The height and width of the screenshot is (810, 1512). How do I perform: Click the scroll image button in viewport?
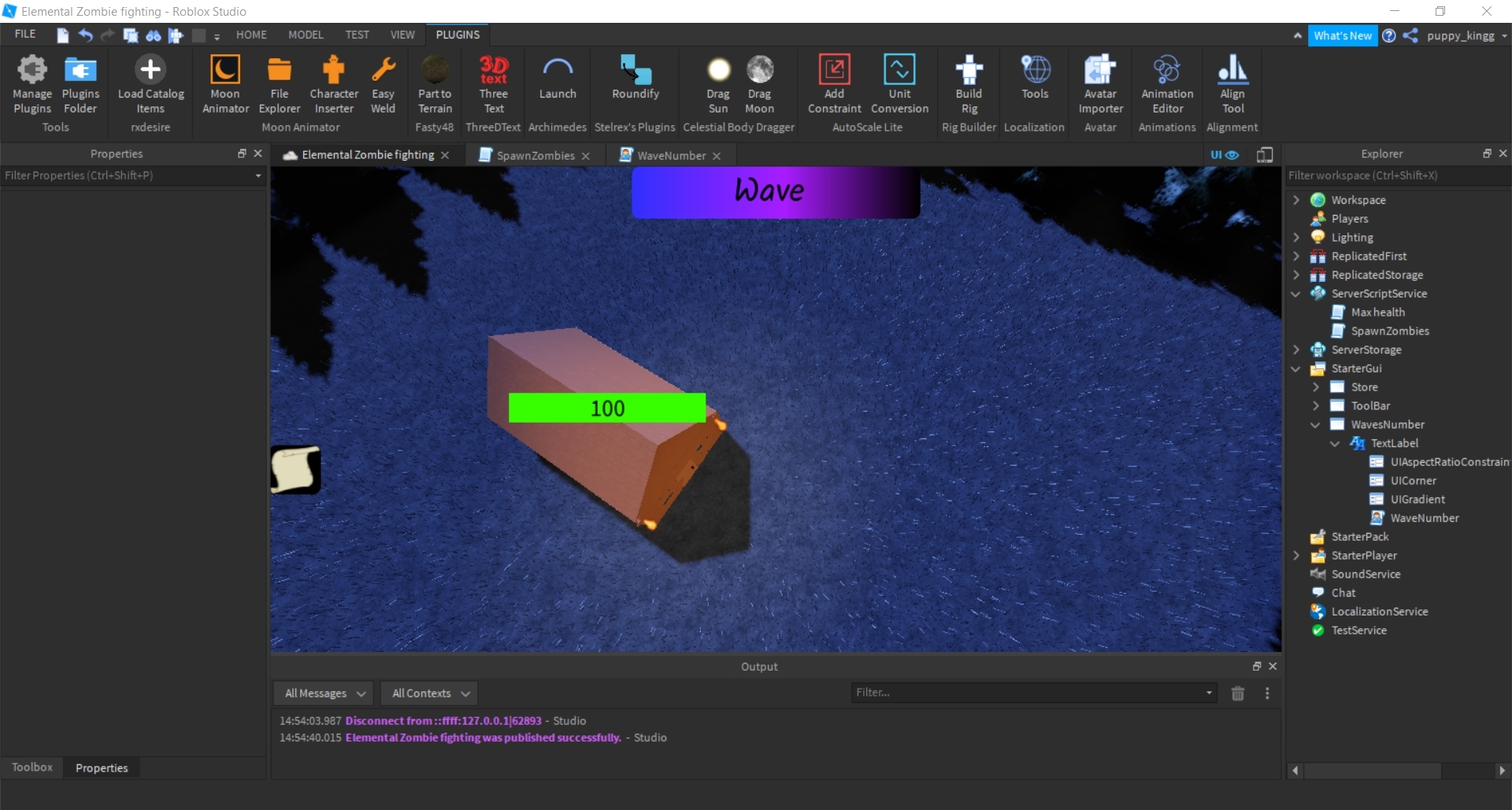click(x=295, y=470)
